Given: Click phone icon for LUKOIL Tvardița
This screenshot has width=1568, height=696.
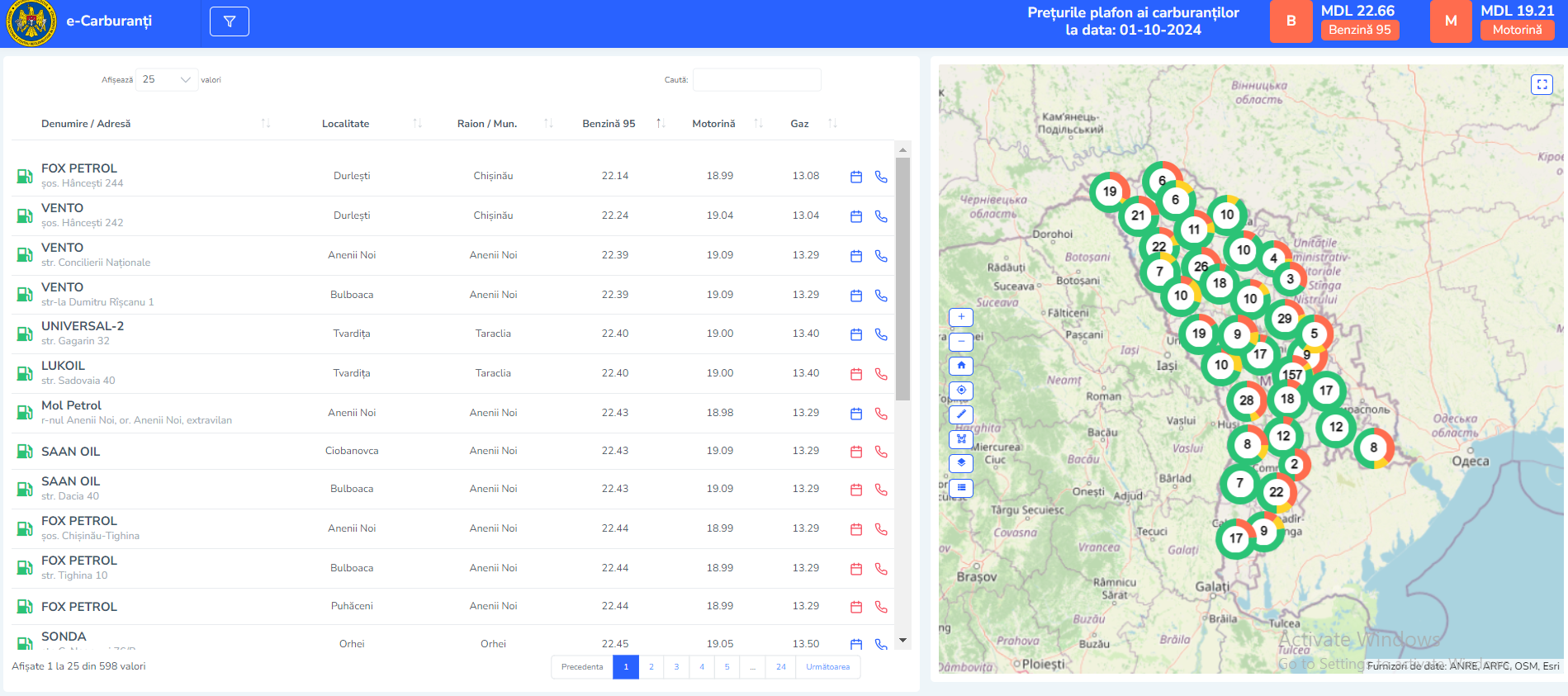Looking at the screenshot, I should click(x=881, y=374).
